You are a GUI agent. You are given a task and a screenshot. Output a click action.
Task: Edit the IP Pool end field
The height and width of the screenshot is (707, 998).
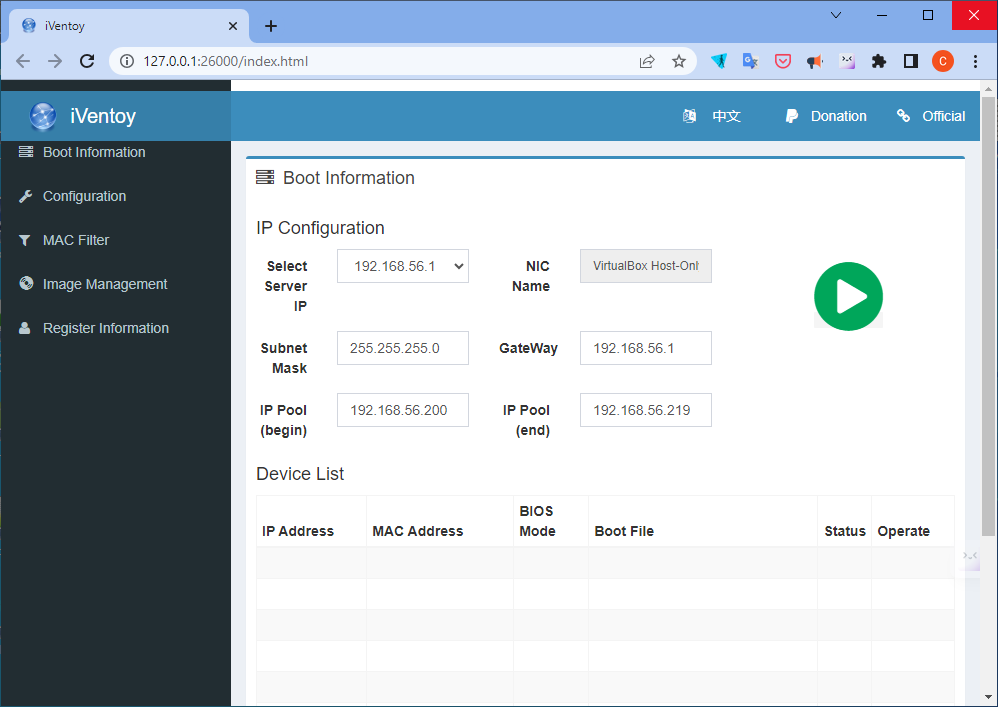pyautogui.click(x=645, y=410)
